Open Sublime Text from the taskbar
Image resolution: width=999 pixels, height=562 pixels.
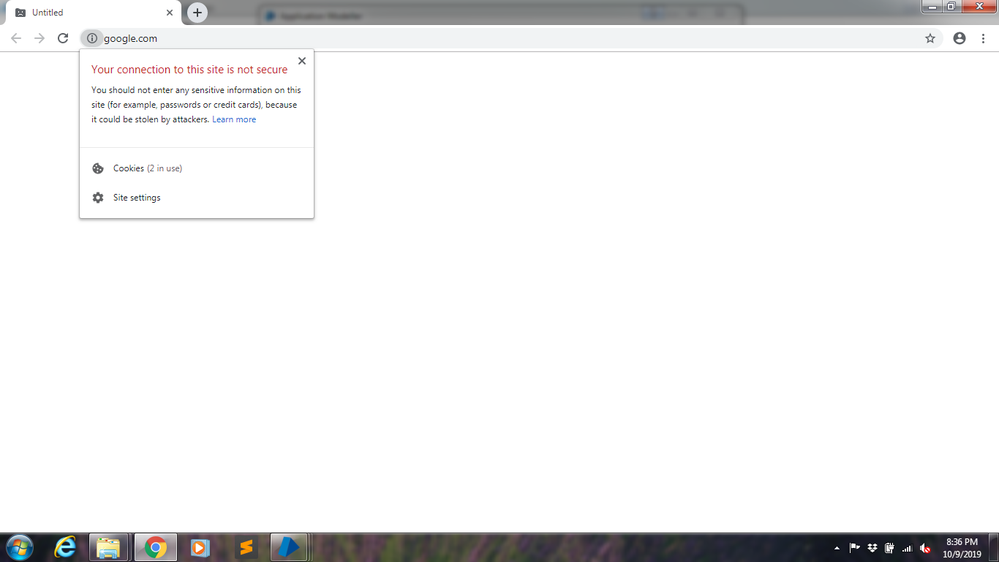(x=246, y=547)
